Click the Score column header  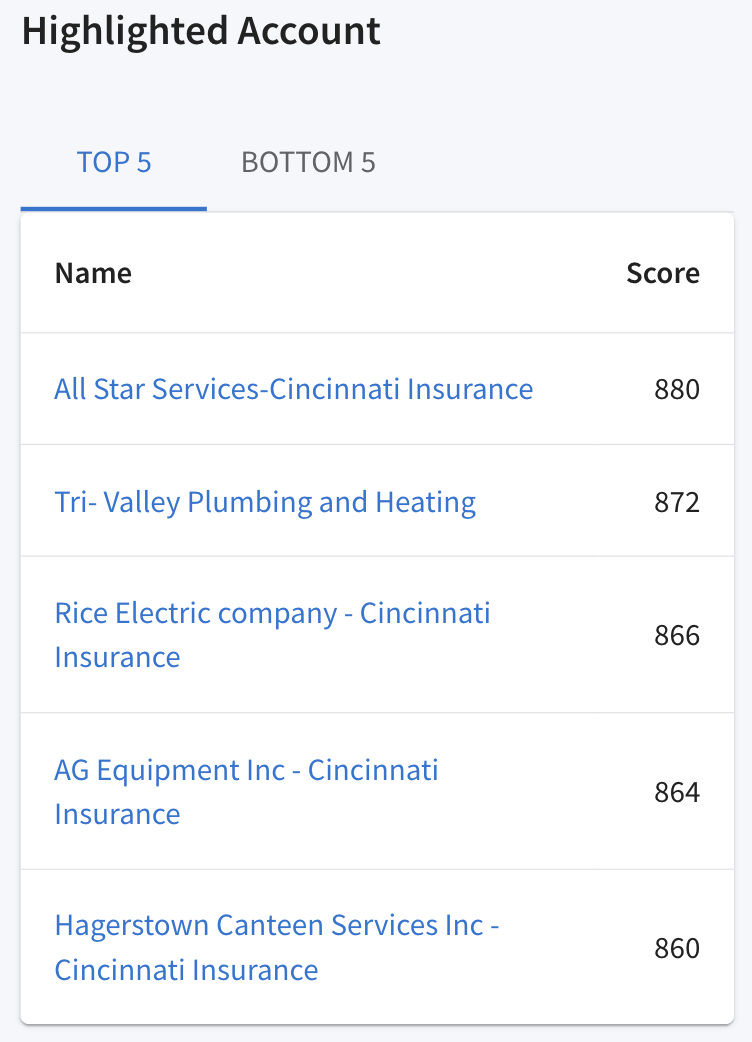pos(663,273)
